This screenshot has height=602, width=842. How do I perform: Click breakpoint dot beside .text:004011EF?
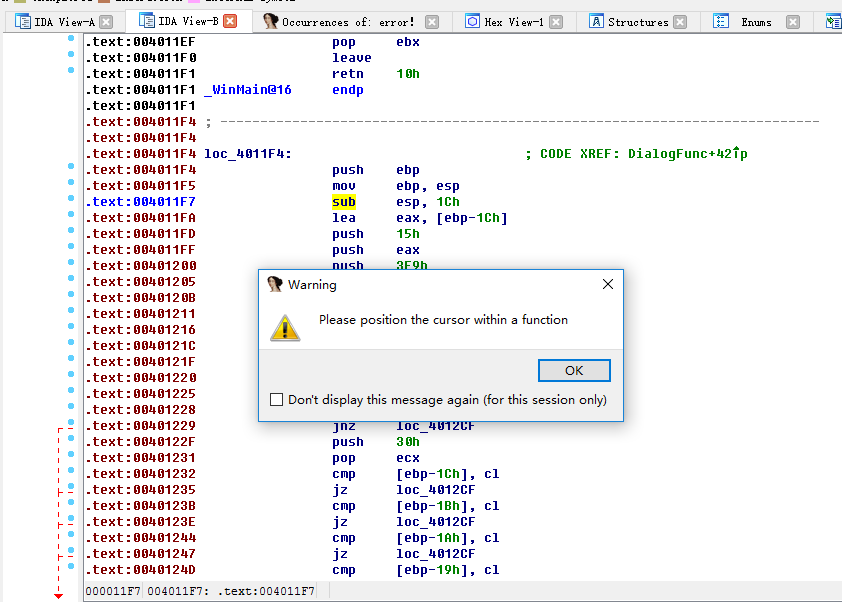71,38
